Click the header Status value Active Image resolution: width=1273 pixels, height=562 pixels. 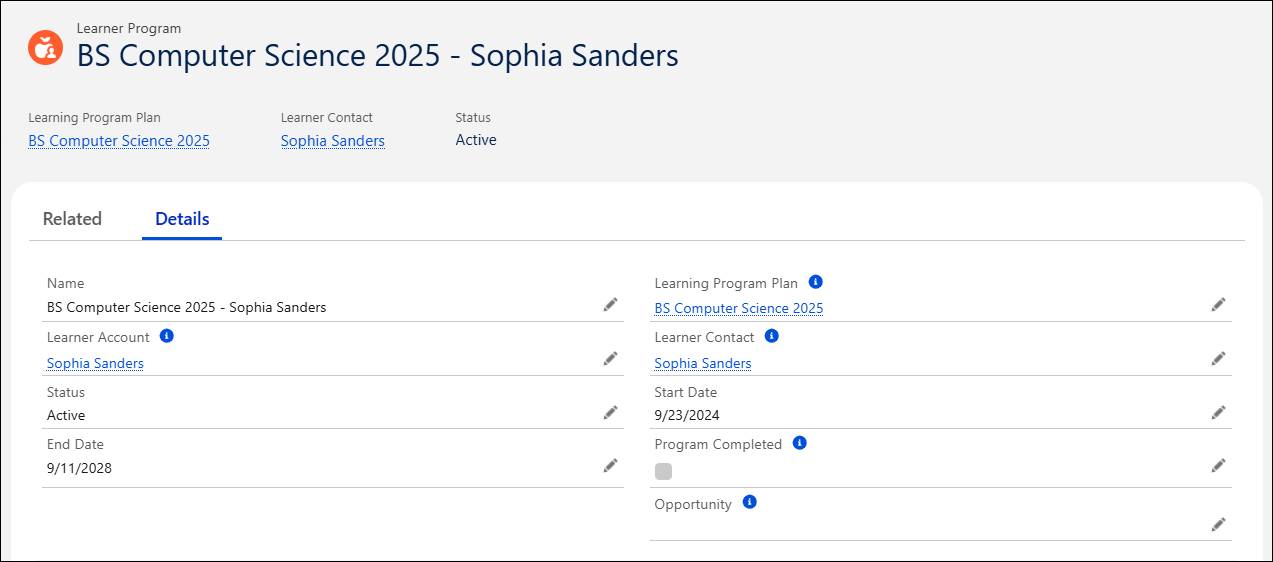point(476,140)
